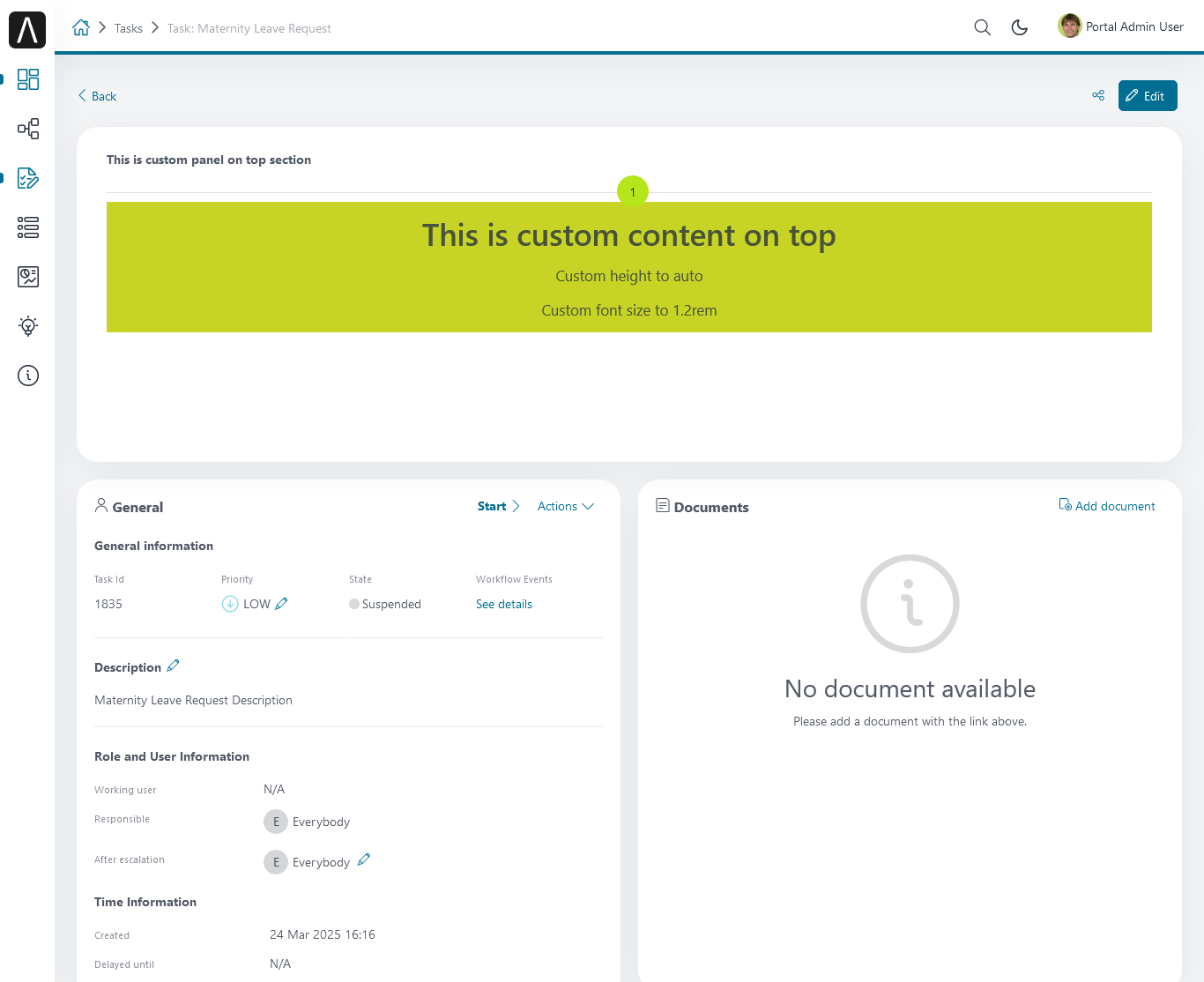
Task: Click the share task details icon
Action: pyautogui.click(x=1098, y=95)
